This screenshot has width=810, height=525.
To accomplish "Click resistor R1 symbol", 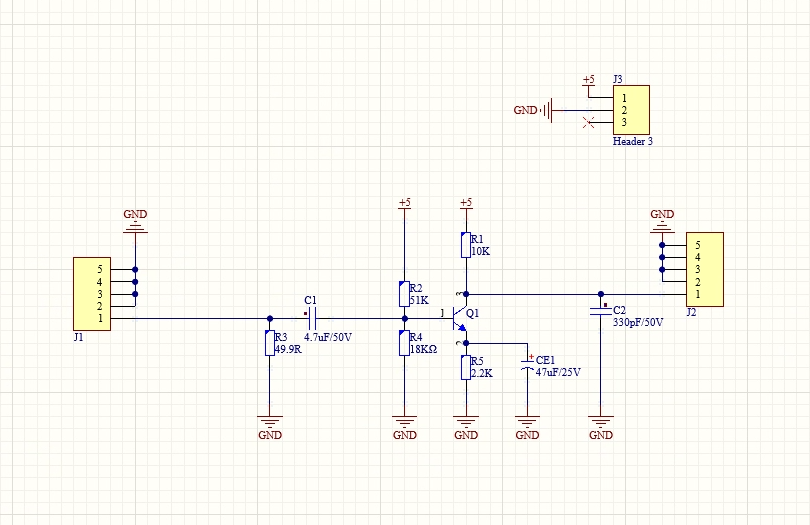I will pos(466,245).
